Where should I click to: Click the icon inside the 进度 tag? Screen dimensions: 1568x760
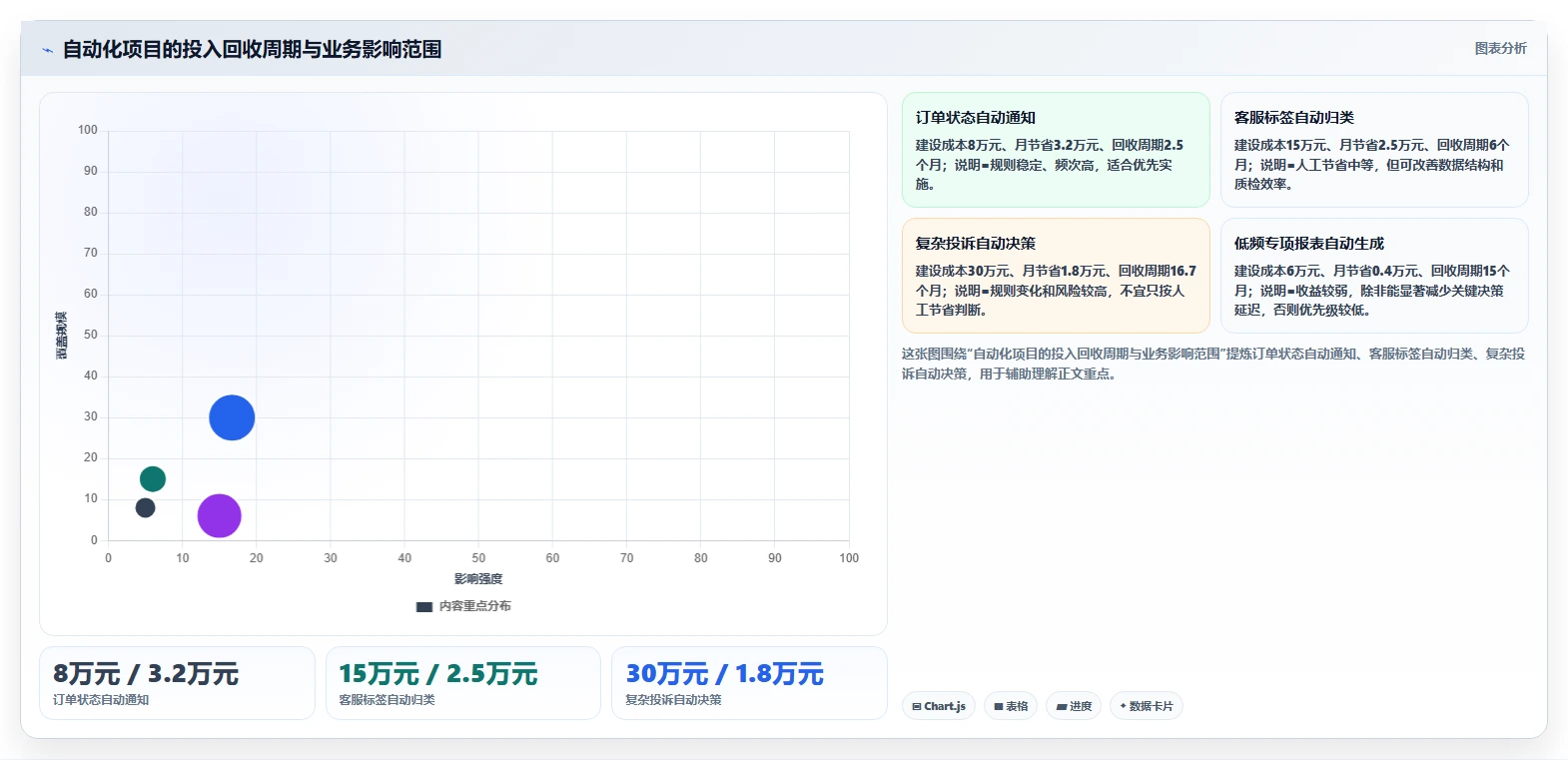coord(1062,706)
